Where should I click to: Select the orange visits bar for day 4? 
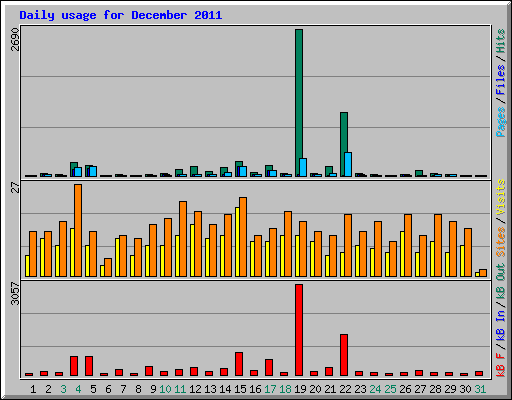[x=78, y=230]
